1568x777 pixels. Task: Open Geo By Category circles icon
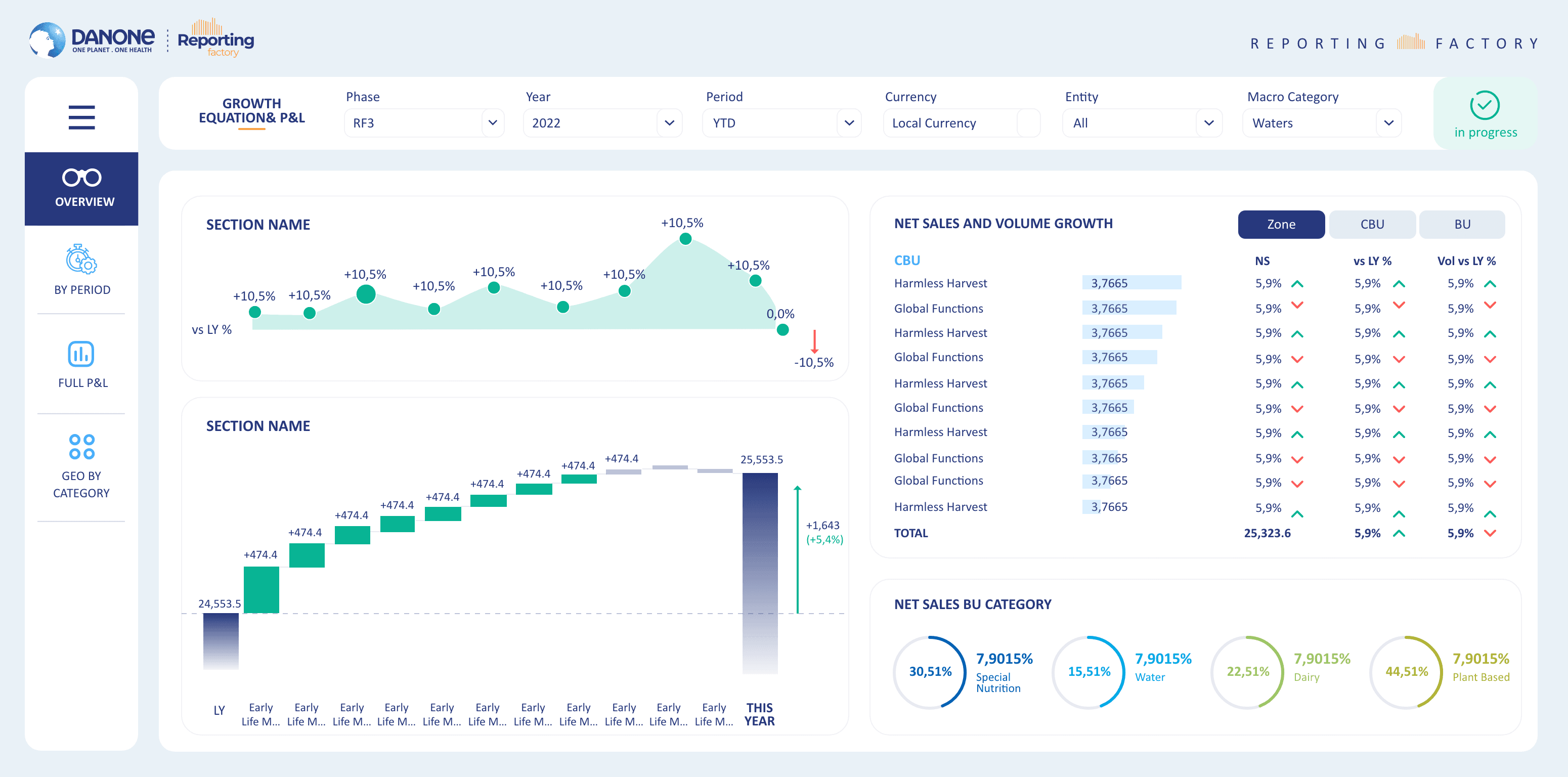(x=81, y=446)
